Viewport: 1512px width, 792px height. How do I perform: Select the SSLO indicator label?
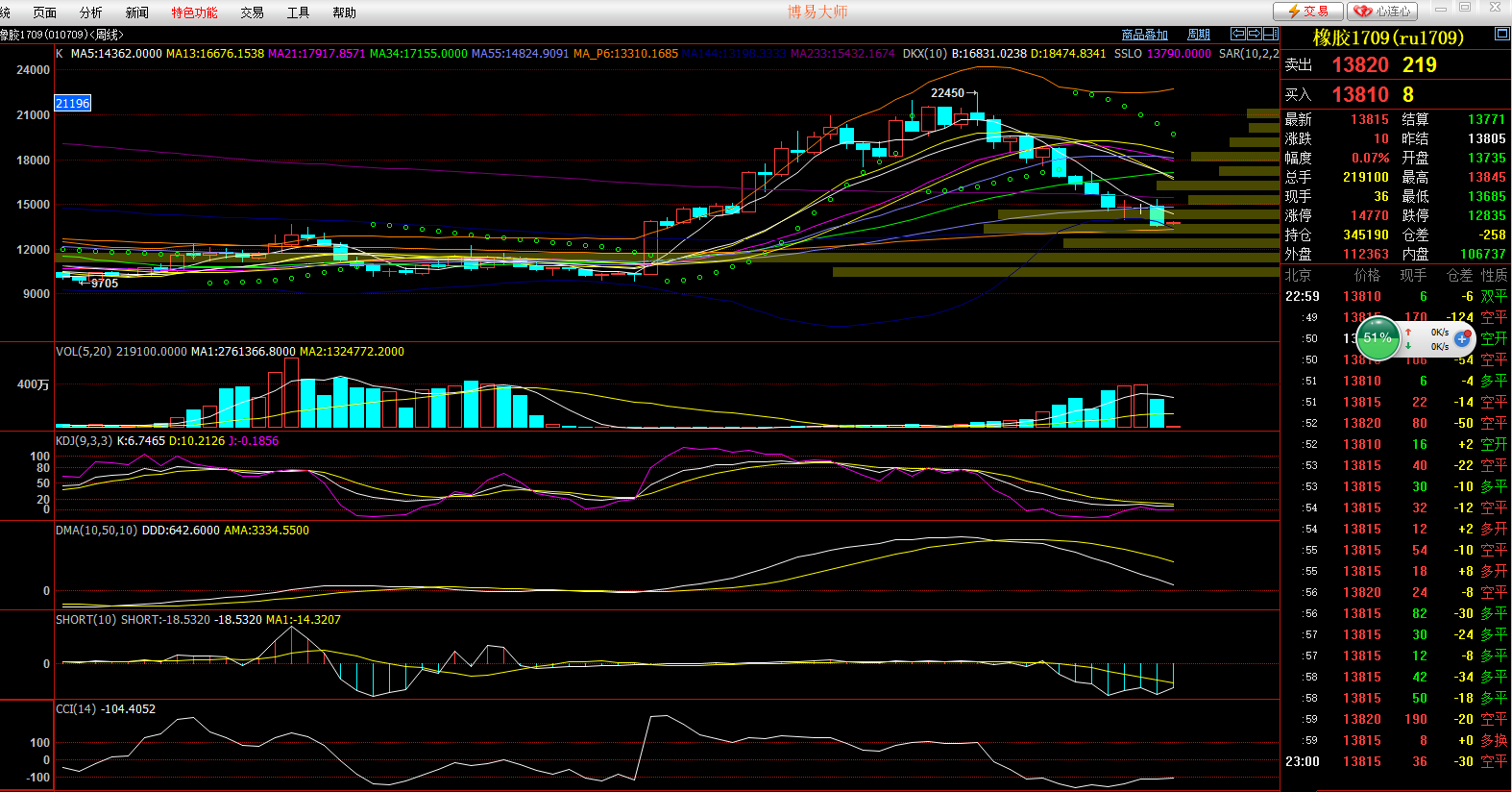1128,54
